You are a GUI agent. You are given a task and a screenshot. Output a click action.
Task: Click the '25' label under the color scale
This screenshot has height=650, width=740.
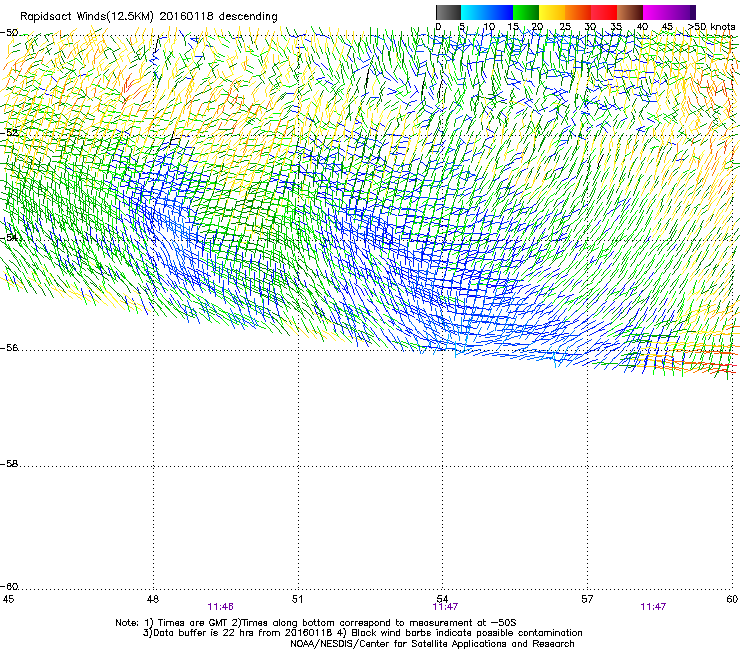[x=565, y=26]
